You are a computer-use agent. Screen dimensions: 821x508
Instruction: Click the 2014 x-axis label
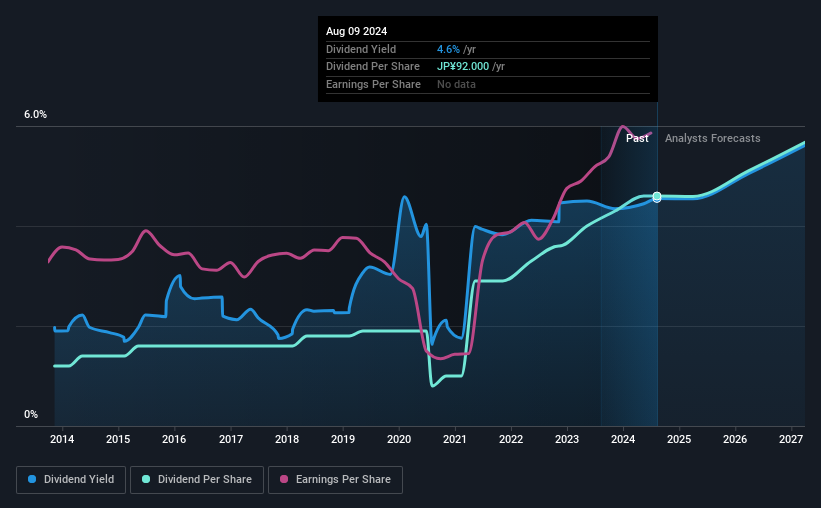coord(62,439)
